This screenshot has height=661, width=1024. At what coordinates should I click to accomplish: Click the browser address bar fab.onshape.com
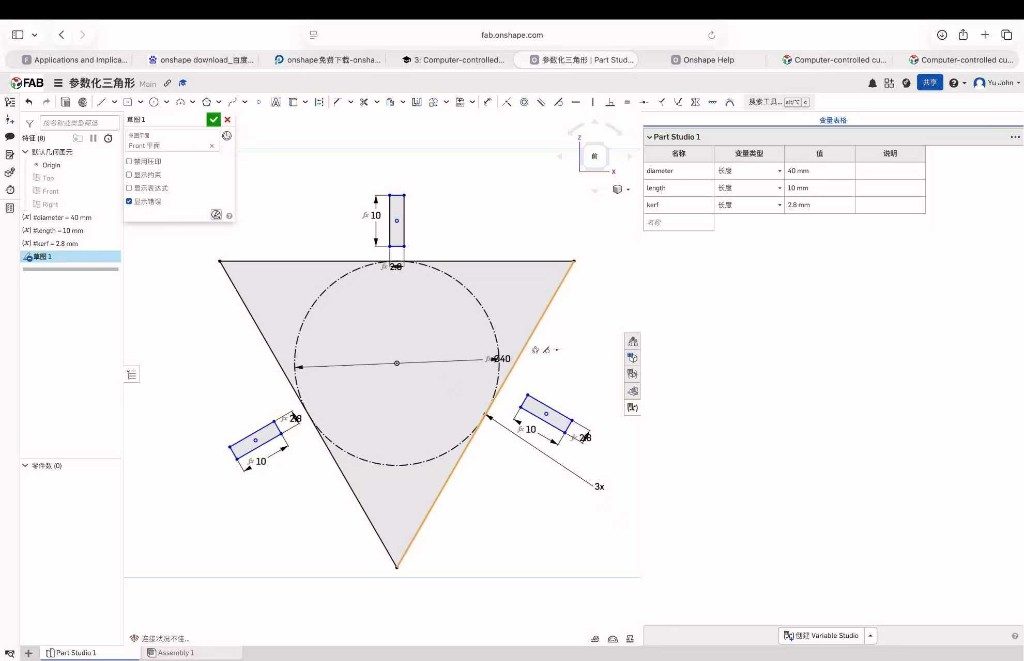point(512,35)
